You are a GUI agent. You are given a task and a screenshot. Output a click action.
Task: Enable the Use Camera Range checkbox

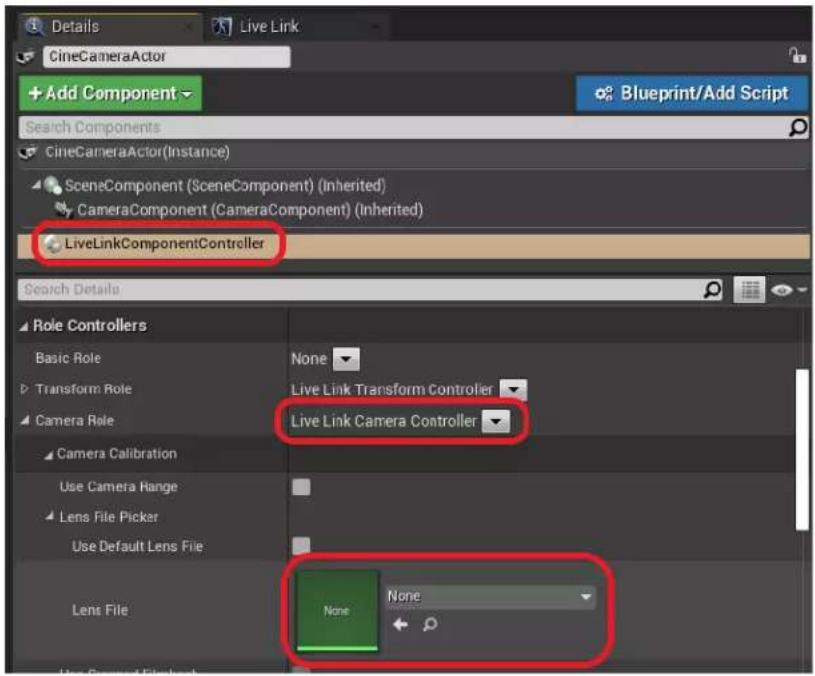[301, 487]
